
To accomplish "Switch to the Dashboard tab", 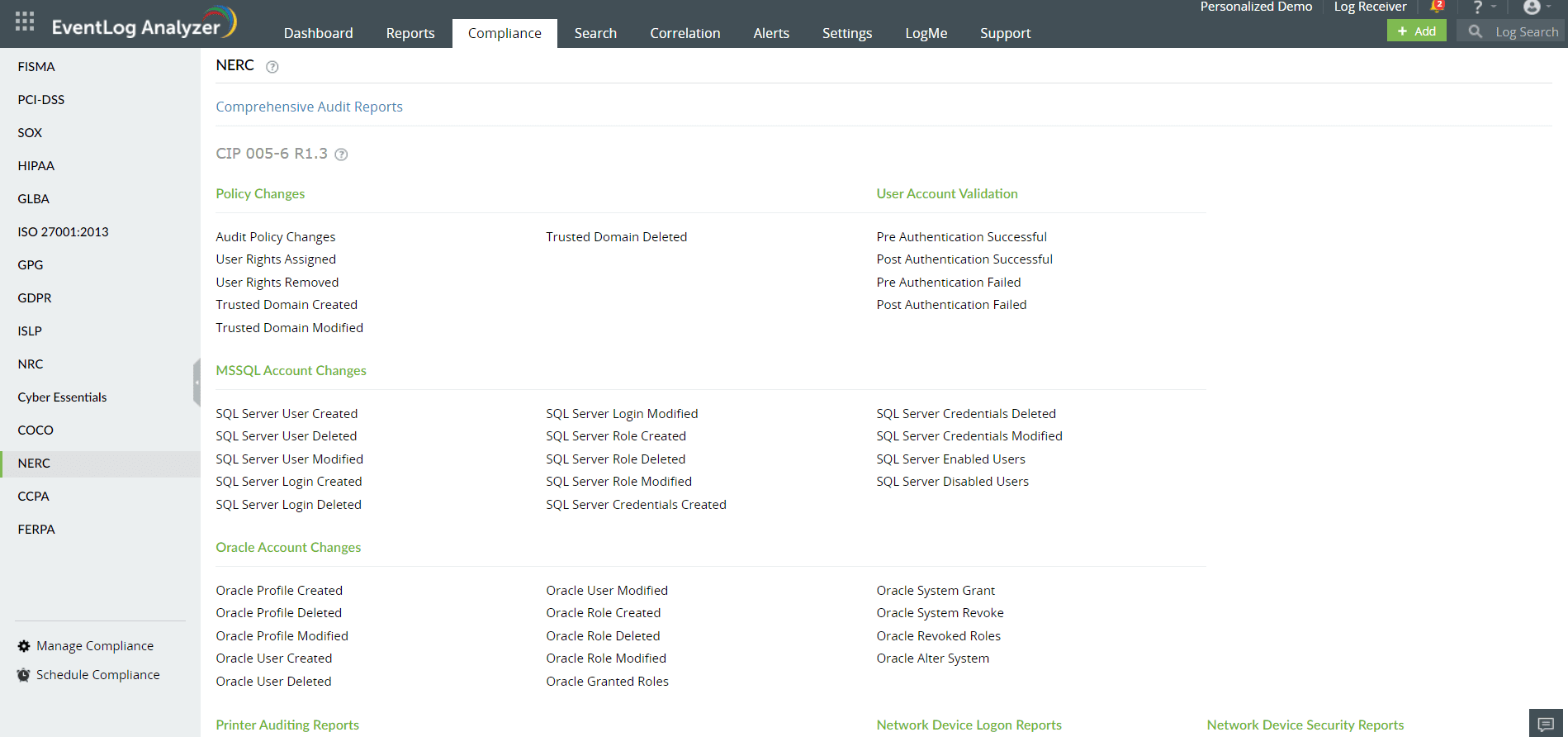I will coord(319,33).
